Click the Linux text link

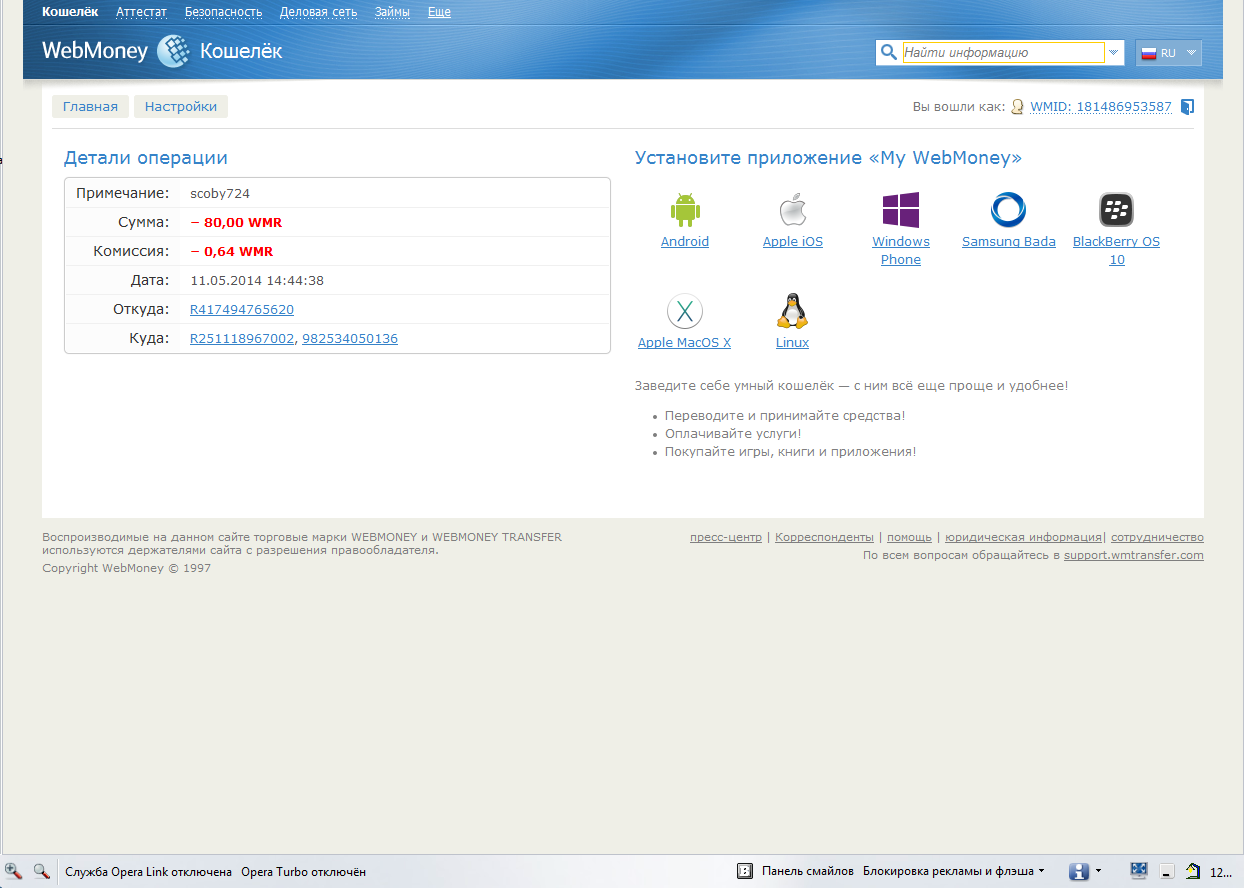[793, 343]
